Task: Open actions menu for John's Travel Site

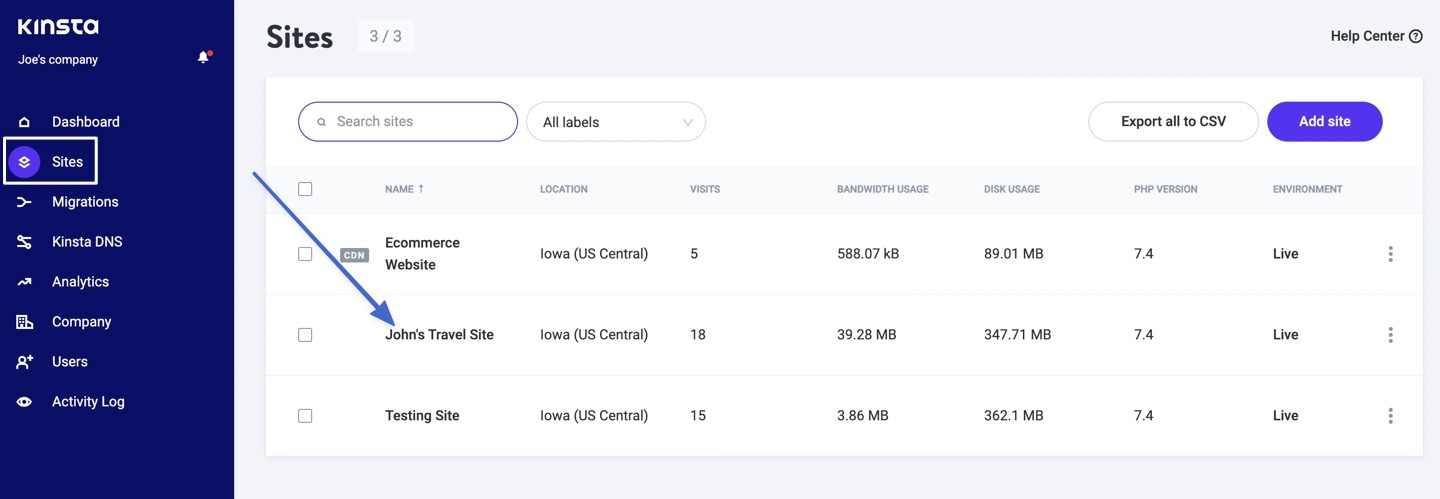Action: 1390,335
